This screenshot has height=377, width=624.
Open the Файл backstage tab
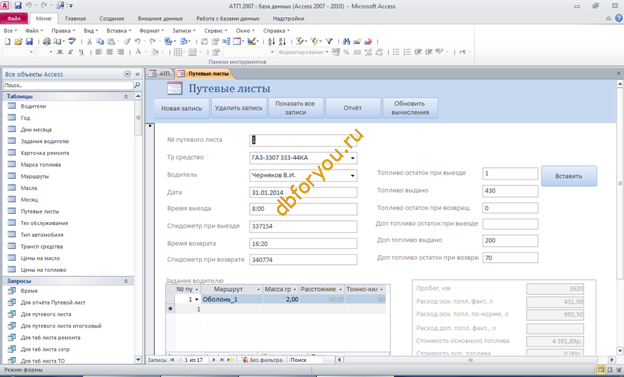(x=14, y=18)
